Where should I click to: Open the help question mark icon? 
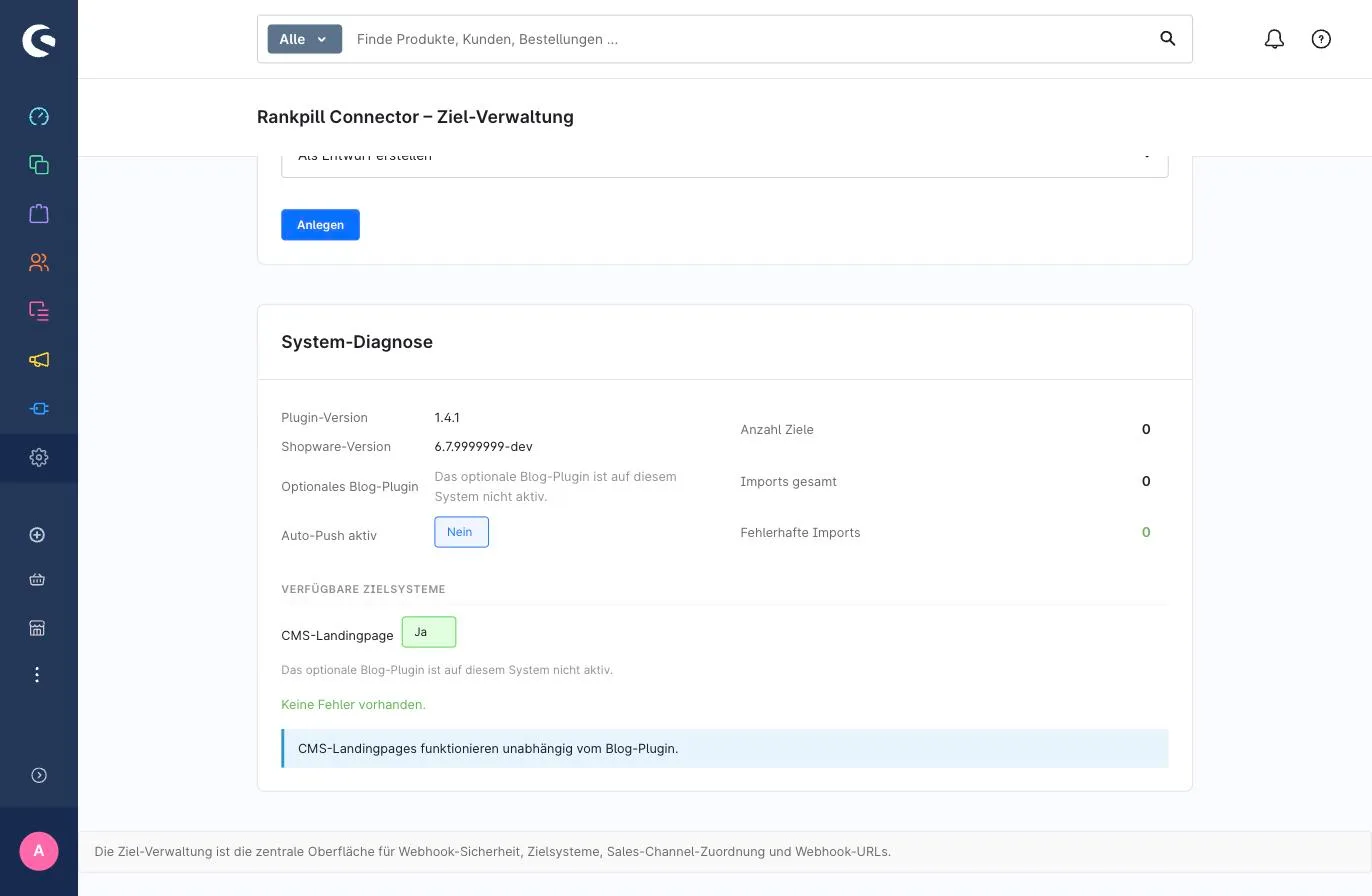click(1321, 39)
